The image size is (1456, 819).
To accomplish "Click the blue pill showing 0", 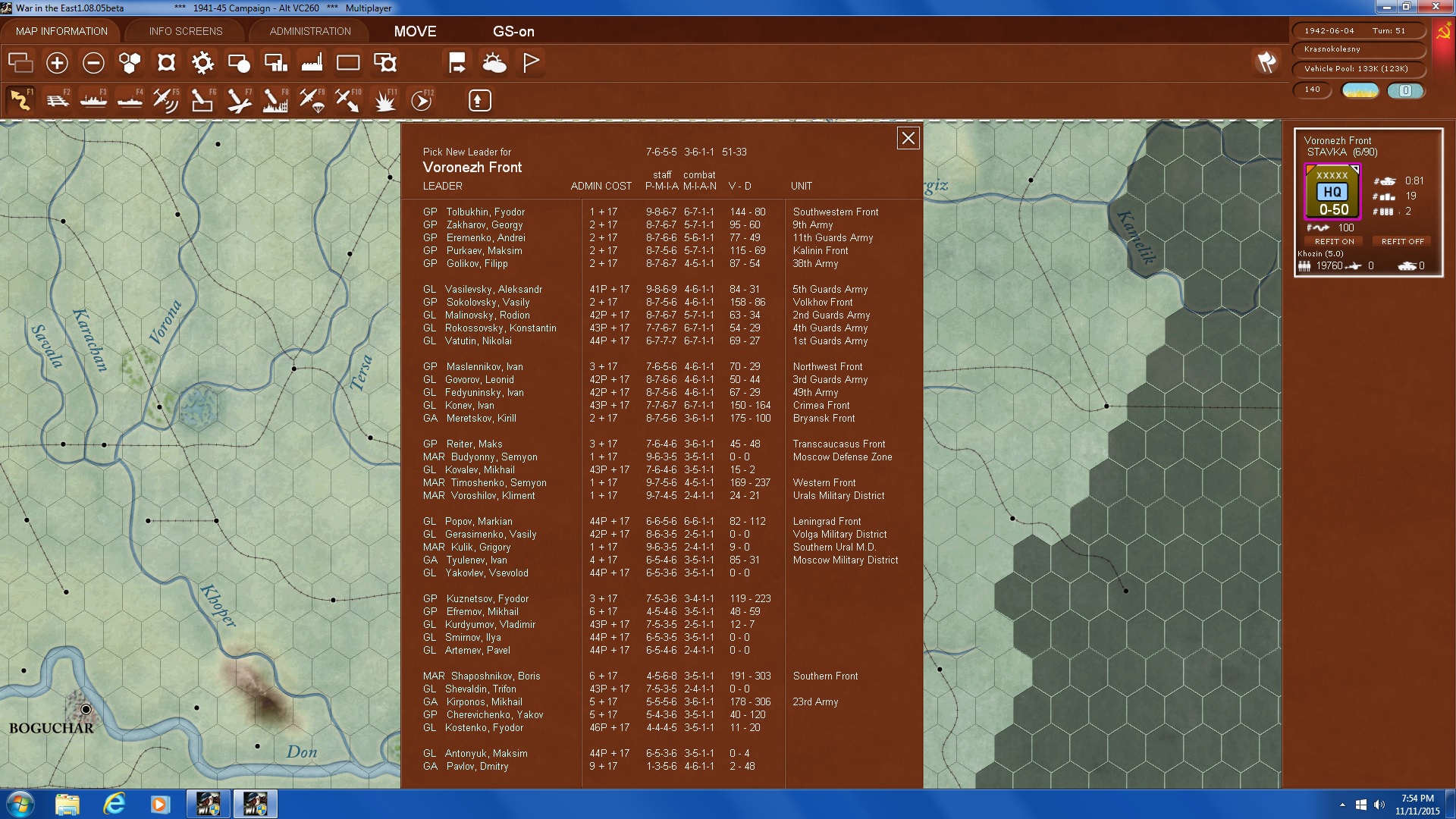I will pos(1405,90).
